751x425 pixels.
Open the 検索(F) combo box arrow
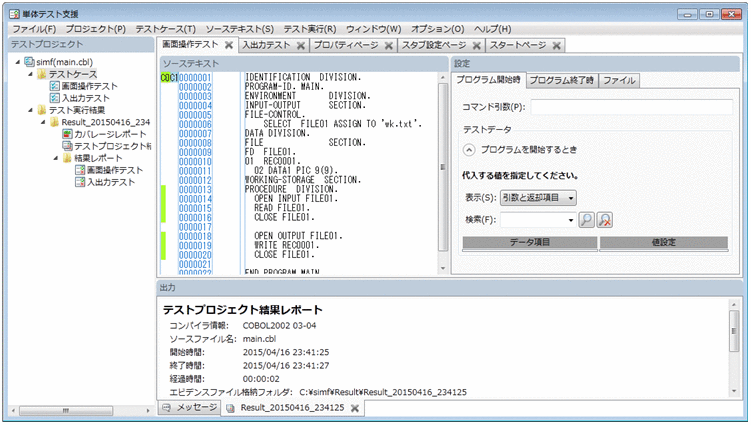coord(570,220)
